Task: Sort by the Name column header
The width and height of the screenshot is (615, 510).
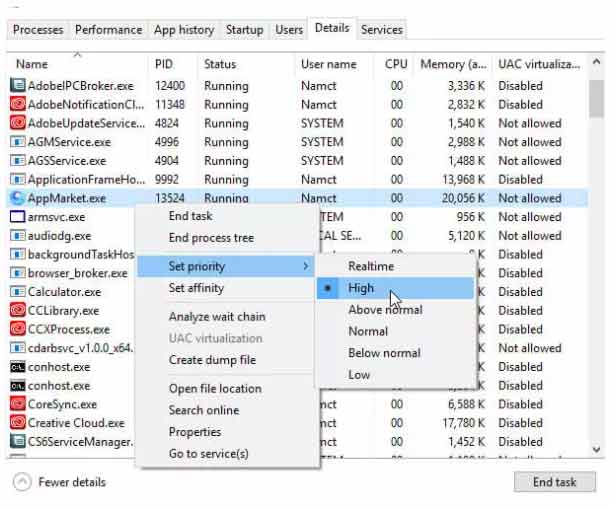Action: pyautogui.click(x=32, y=64)
